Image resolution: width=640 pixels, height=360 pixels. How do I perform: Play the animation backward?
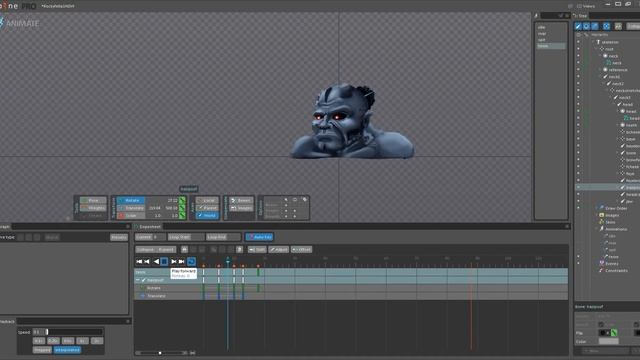pyautogui.click(x=156, y=261)
